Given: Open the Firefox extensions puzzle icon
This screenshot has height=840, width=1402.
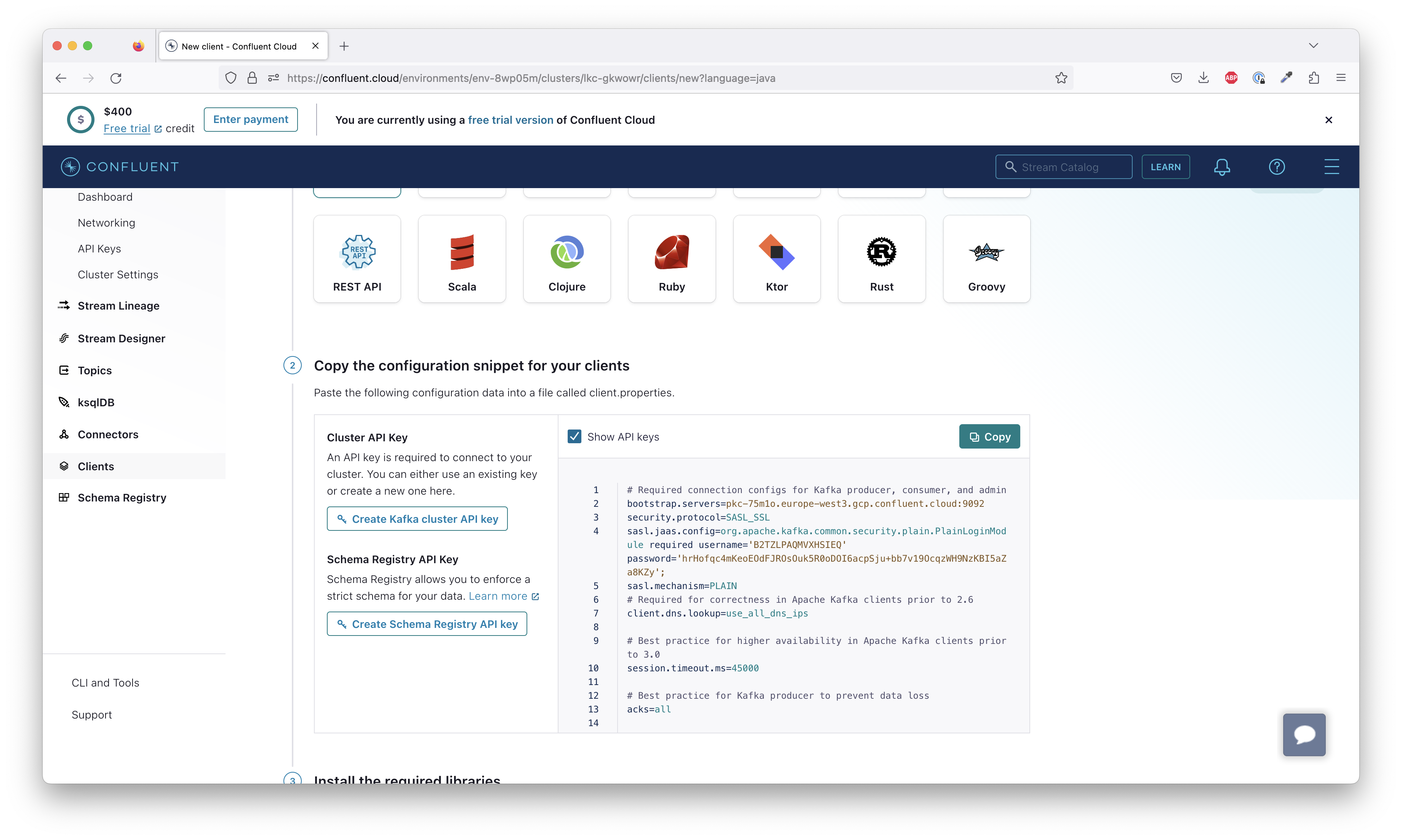Looking at the screenshot, I should (1314, 78).
